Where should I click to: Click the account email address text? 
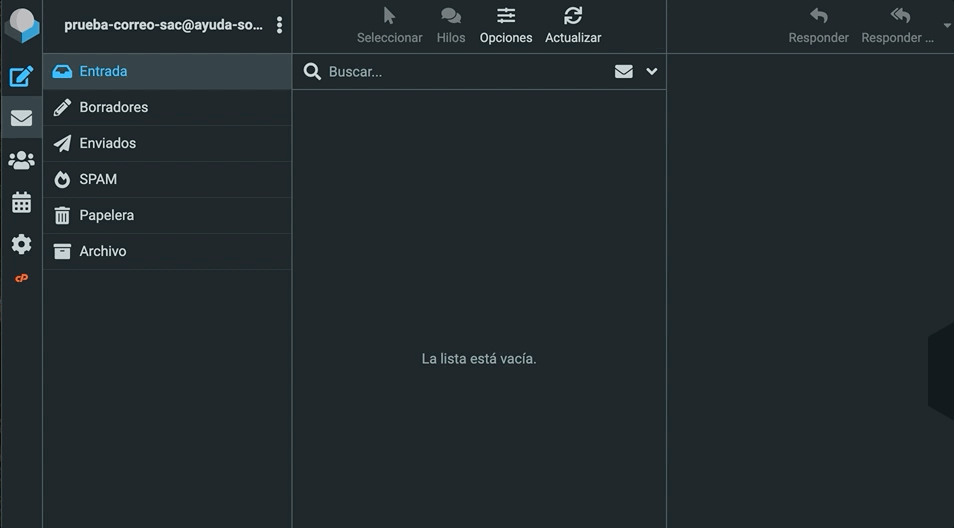(x=164, y=25)
